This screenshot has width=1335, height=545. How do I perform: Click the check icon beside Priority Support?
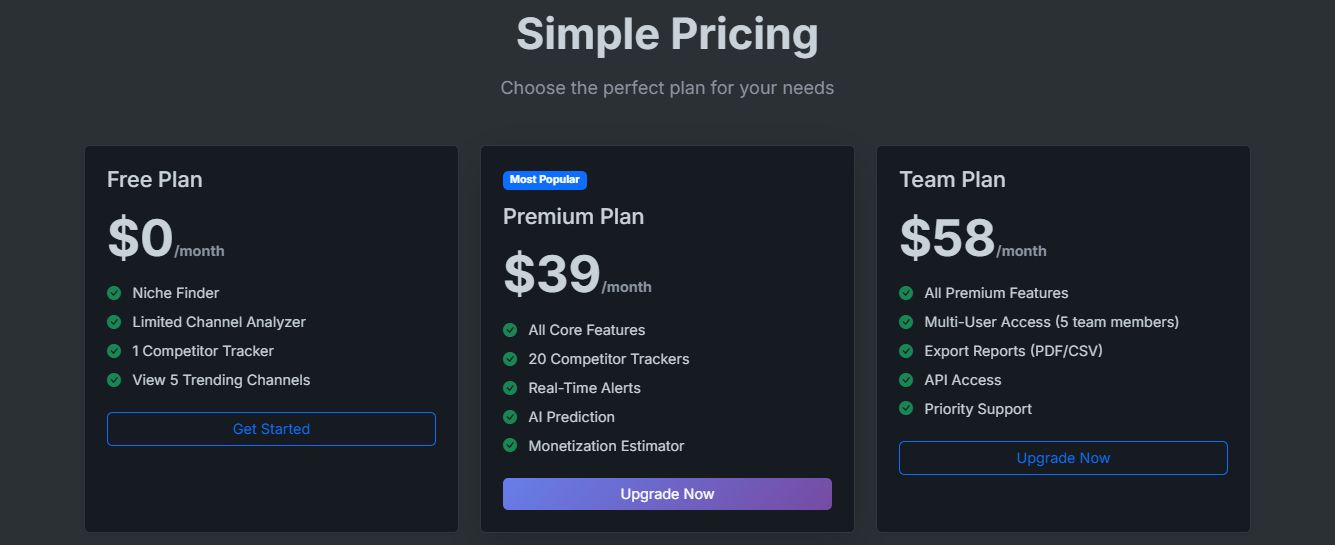[x=906, y=409]
